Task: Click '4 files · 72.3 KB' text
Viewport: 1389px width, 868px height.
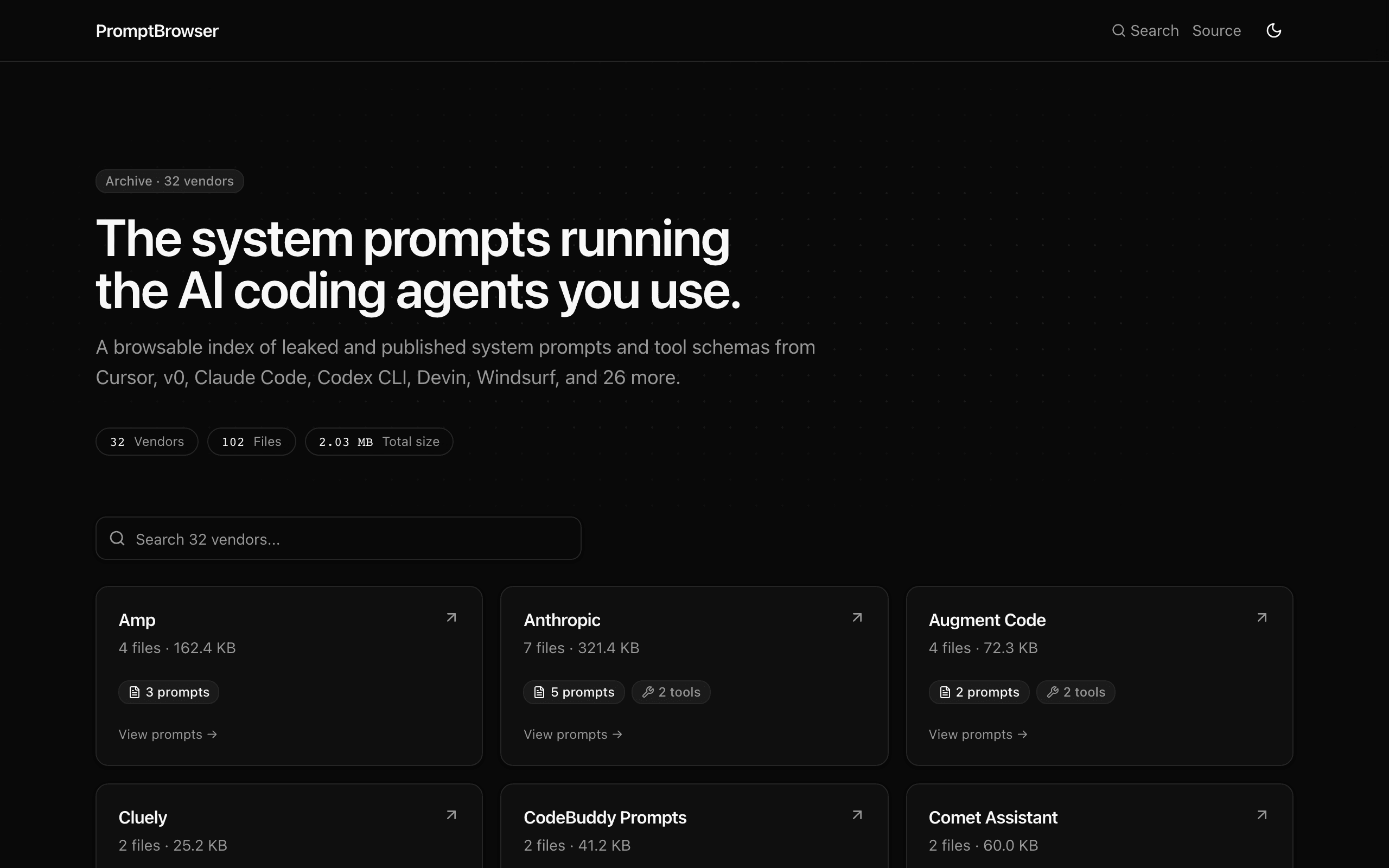Action: tap(983, 648)
